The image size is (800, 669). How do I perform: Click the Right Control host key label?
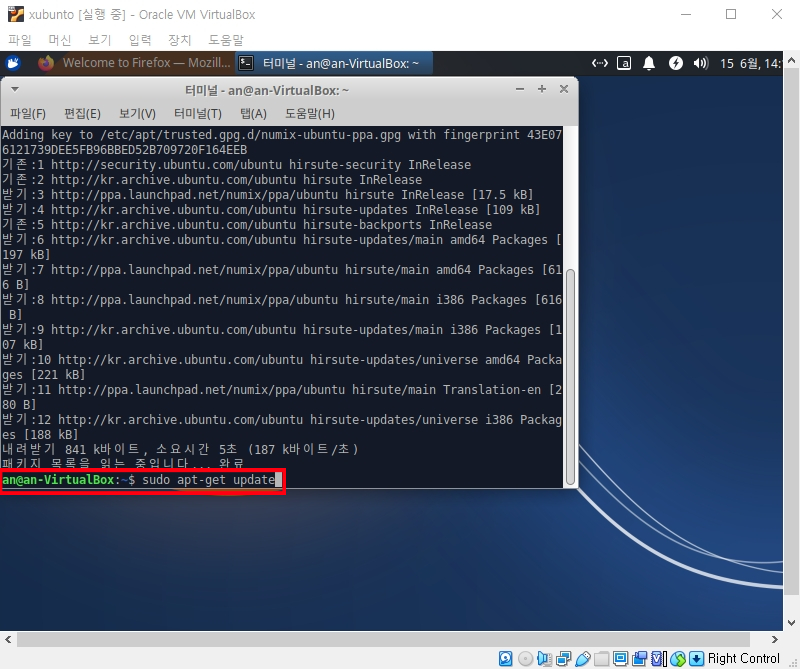743,658
